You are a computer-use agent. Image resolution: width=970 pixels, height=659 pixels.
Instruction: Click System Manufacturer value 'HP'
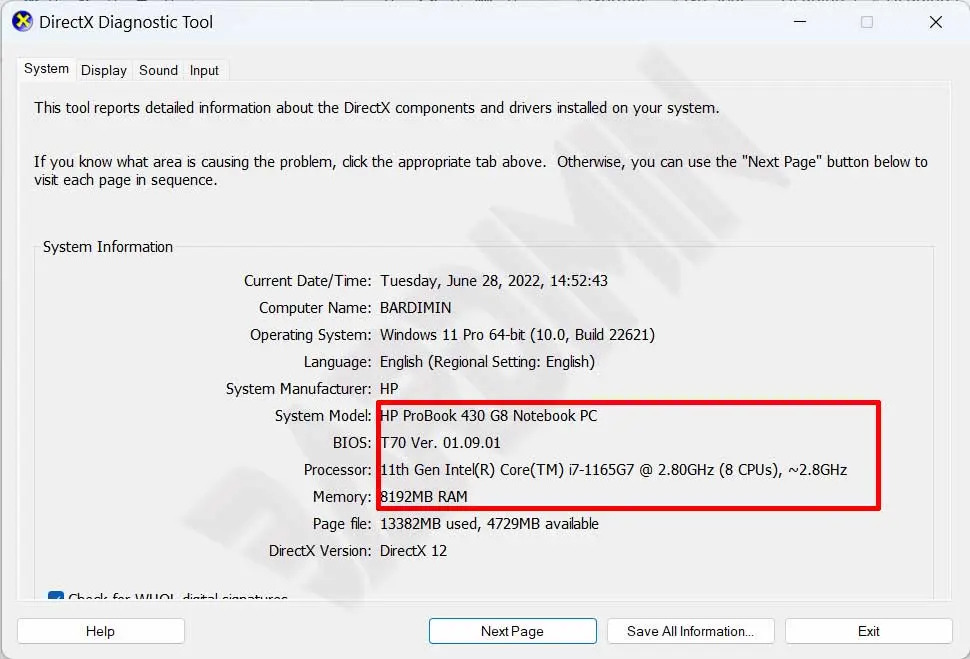coord(389,389)
